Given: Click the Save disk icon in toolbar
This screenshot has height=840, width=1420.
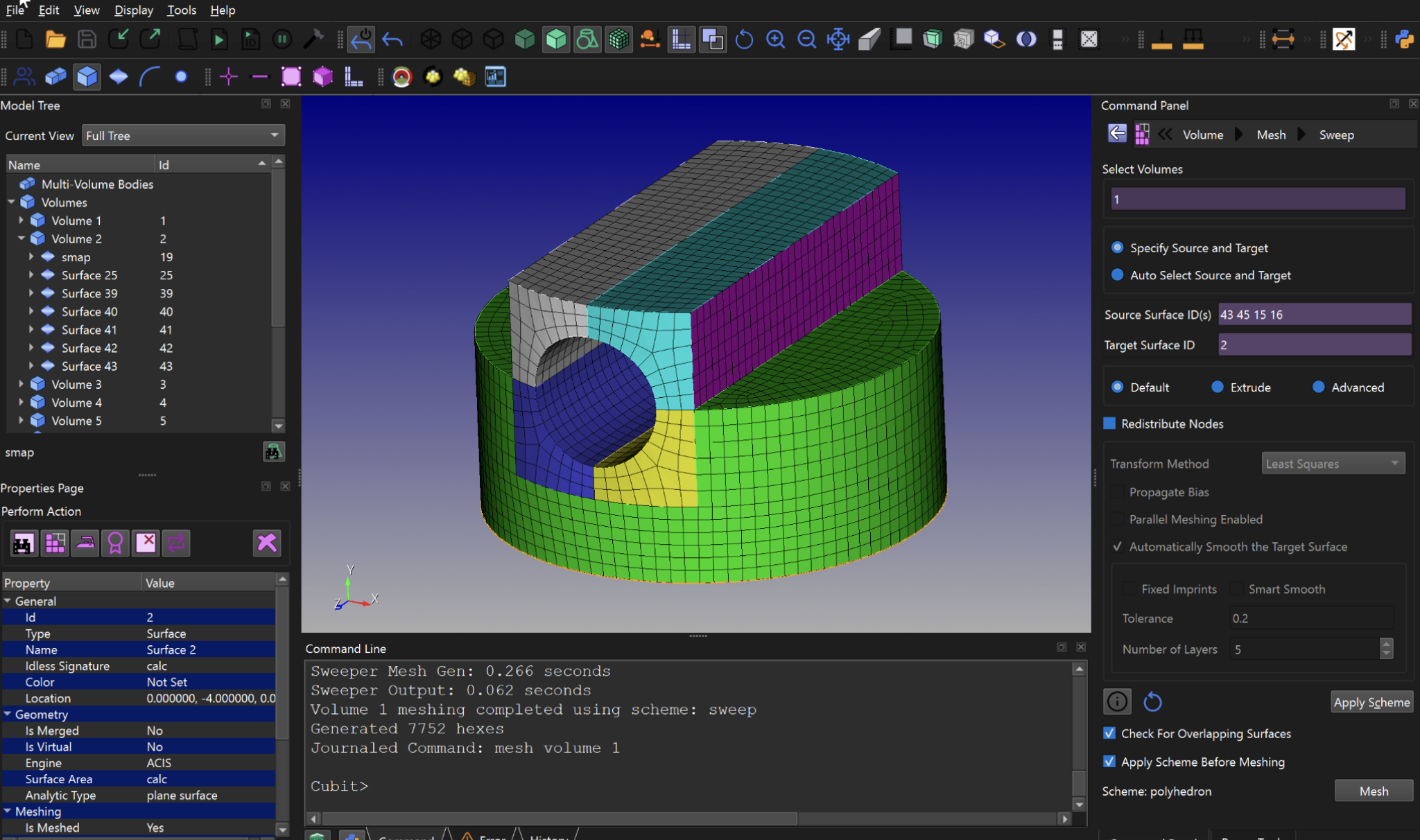Looking at the screenshot, I should 87,40.
